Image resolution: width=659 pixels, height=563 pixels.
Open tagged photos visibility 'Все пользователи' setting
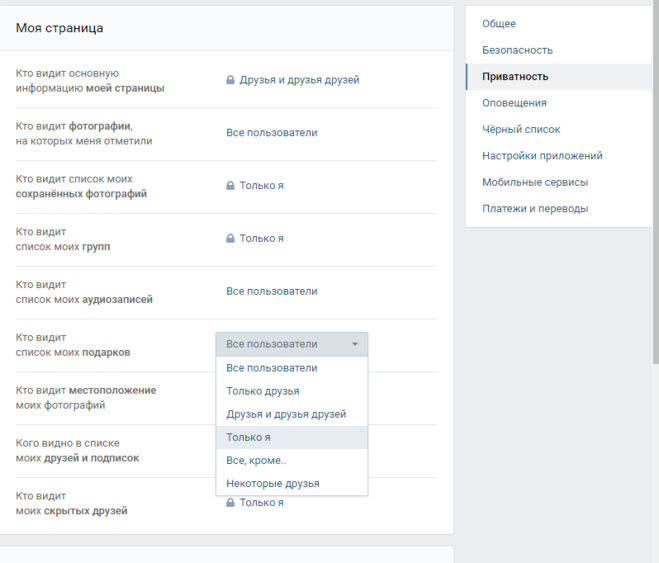tap(271, 133)
